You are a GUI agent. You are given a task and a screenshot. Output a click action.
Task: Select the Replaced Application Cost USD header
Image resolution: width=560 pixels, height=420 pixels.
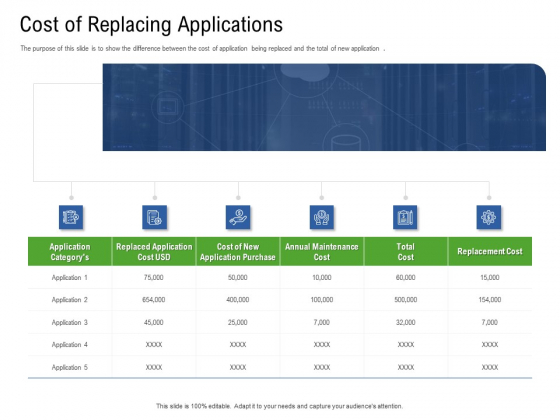point(154,251)
